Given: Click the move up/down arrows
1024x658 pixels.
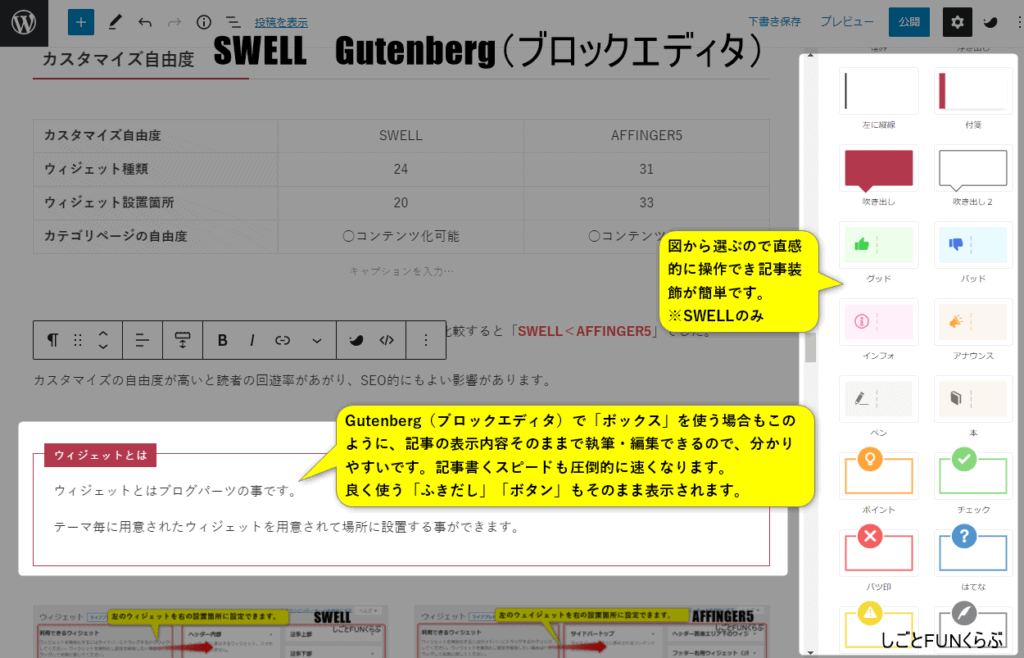Looking at the screenshot, I should 103,340.
